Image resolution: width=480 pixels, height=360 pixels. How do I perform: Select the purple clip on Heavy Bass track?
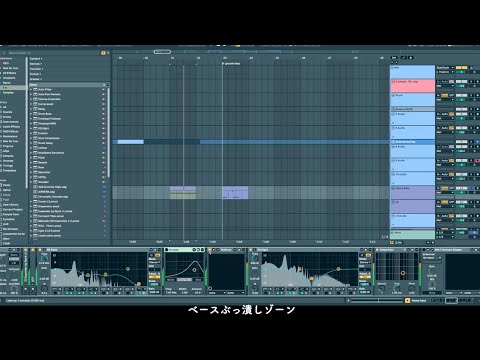click(x=235, y=193)
